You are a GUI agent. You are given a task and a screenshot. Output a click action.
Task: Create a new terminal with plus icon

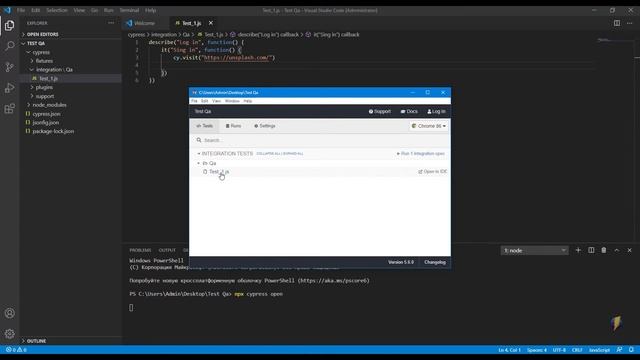(x=578, y=250)
